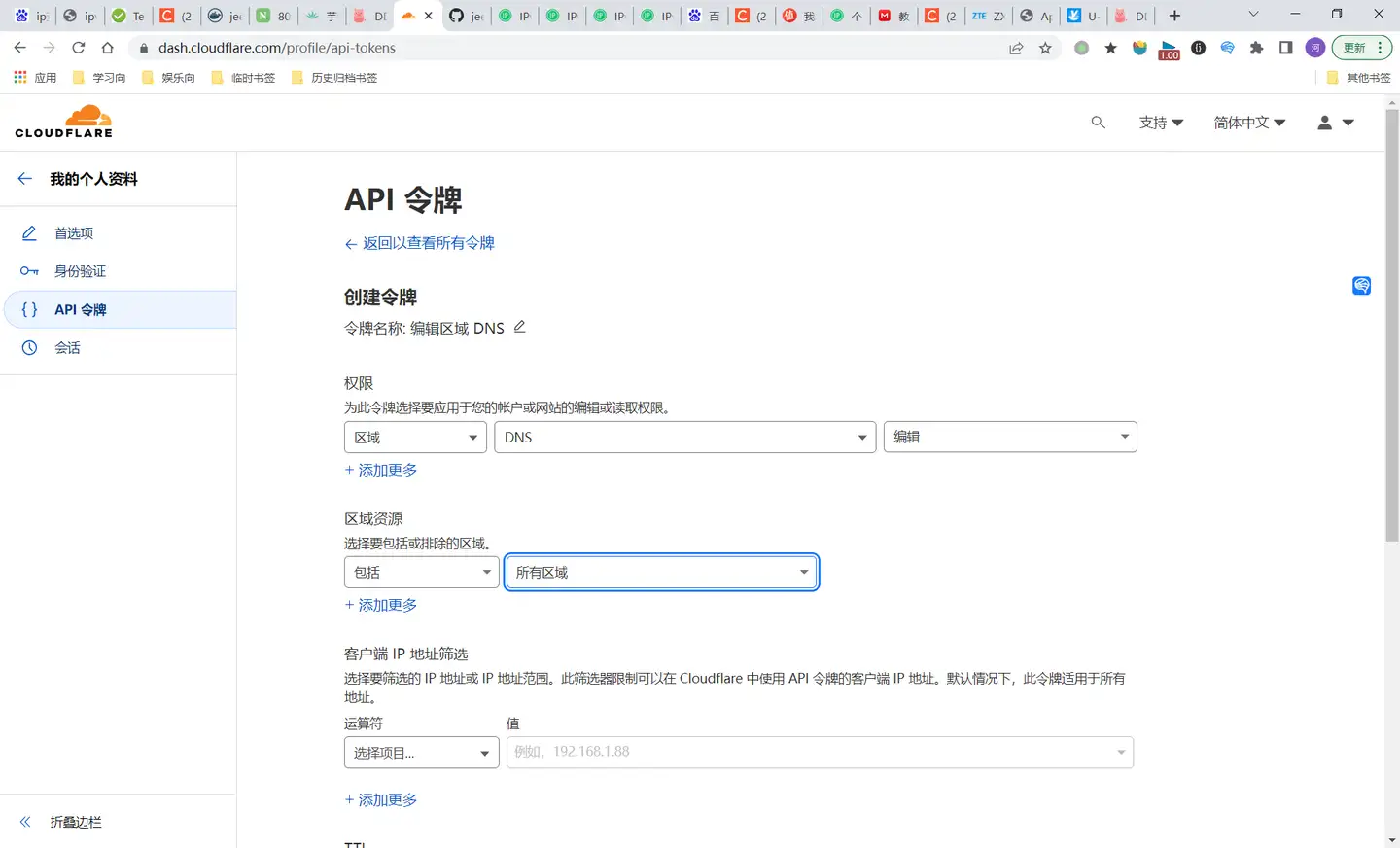Open the Extensions puzzle-piece menu
Screen dimensions: 1400x848
1256,48
